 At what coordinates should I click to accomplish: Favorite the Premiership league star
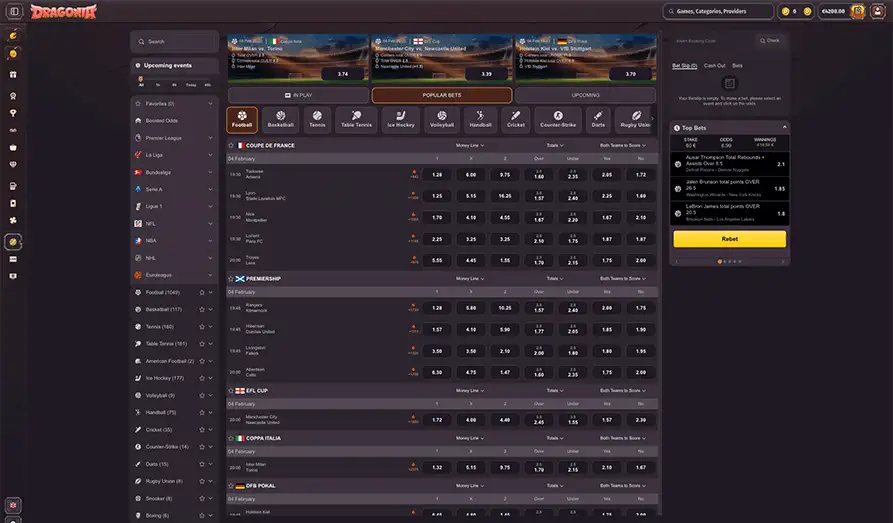(x=231, y=279)
